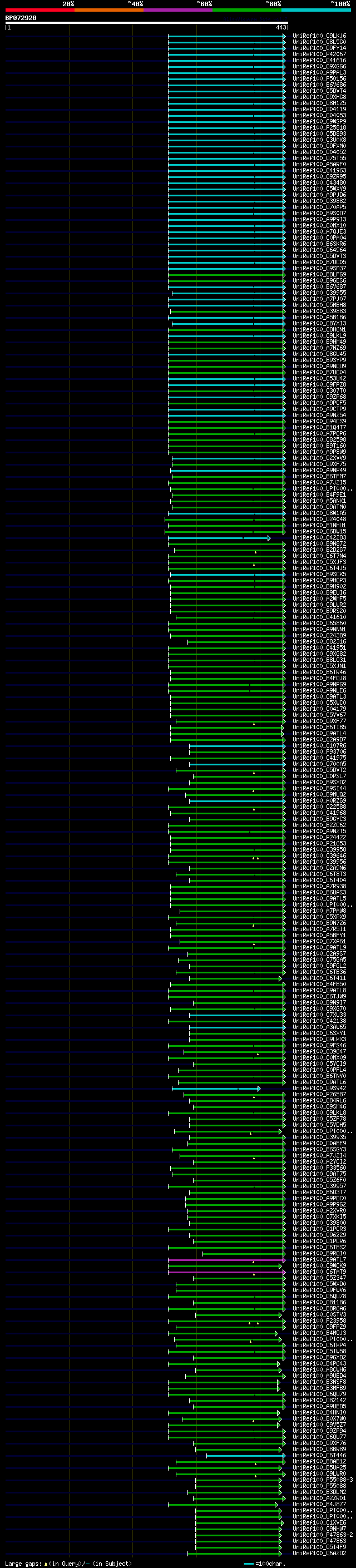Viewport: 356px width, 1568px height.
Task: Select UniRef100_Q5DVT4 entry
Action: coord(319,91)
